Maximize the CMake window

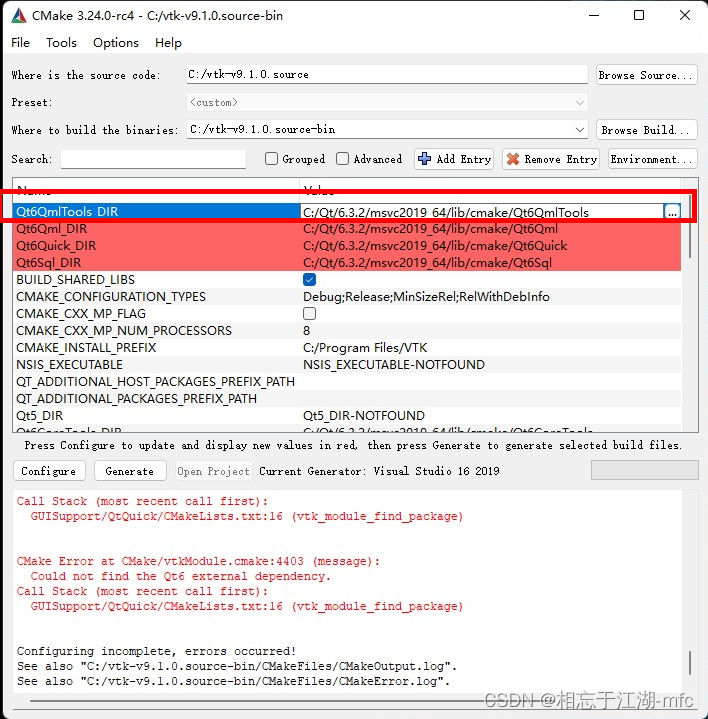click(639, 15)
